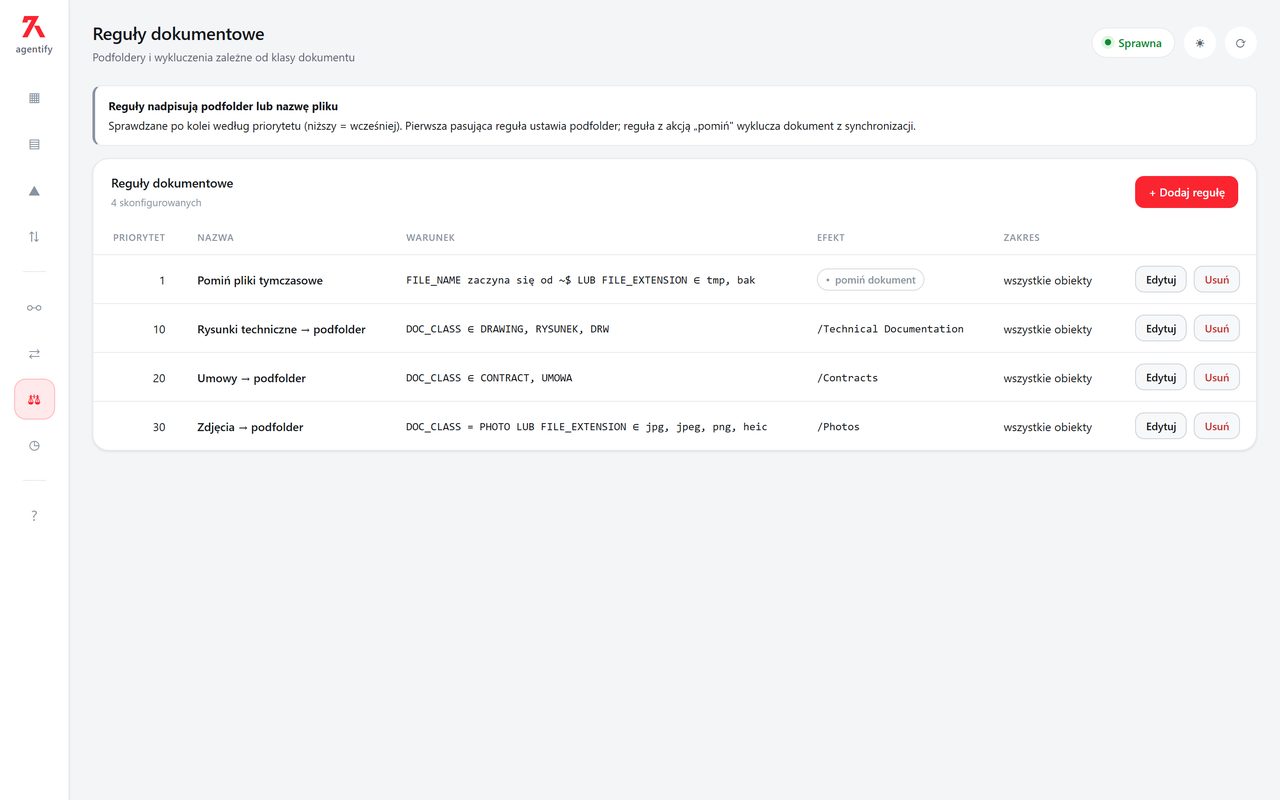Delete the Rysunki techniczne rule

(x=1217, y=329)
